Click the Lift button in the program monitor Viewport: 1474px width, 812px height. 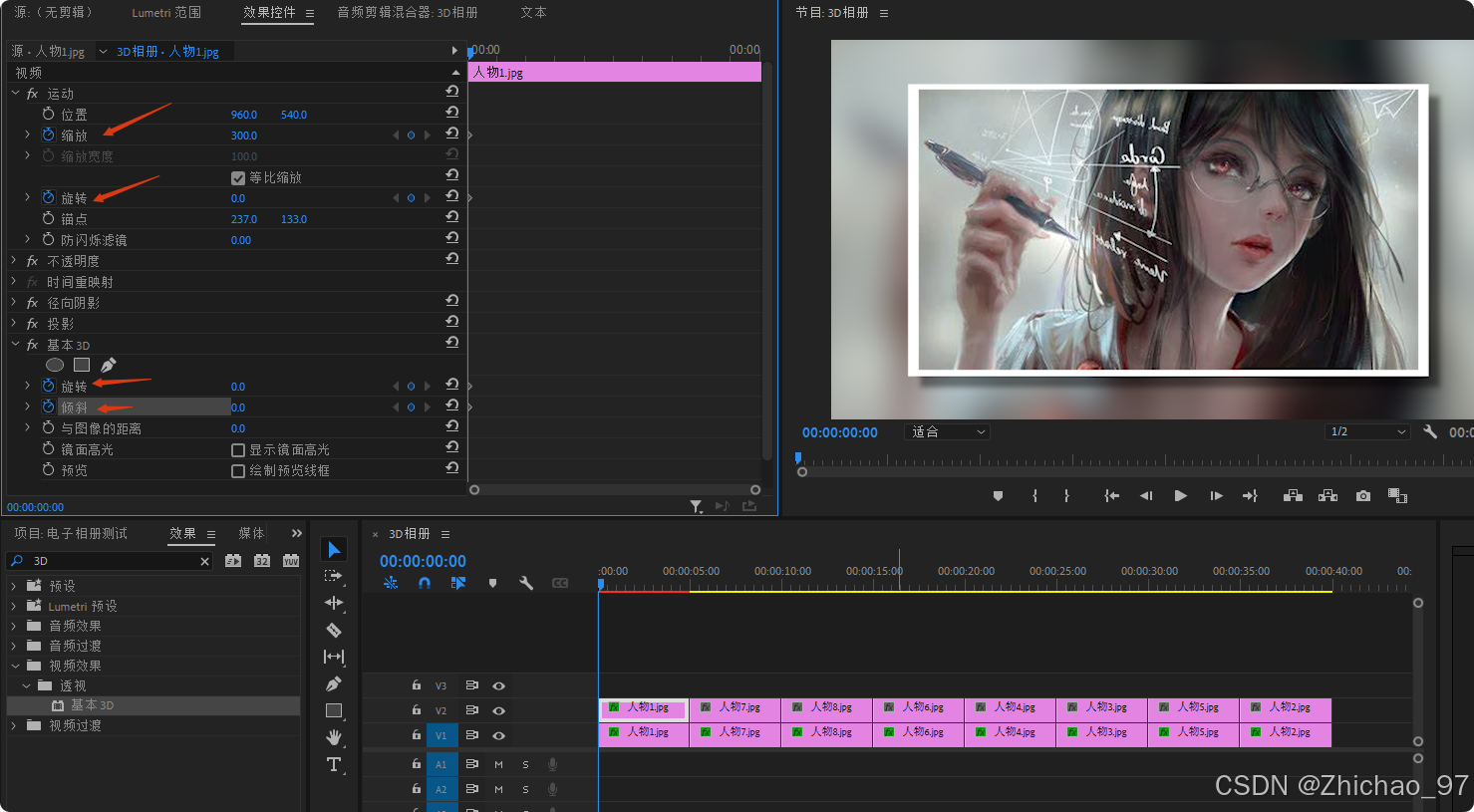1293,496
